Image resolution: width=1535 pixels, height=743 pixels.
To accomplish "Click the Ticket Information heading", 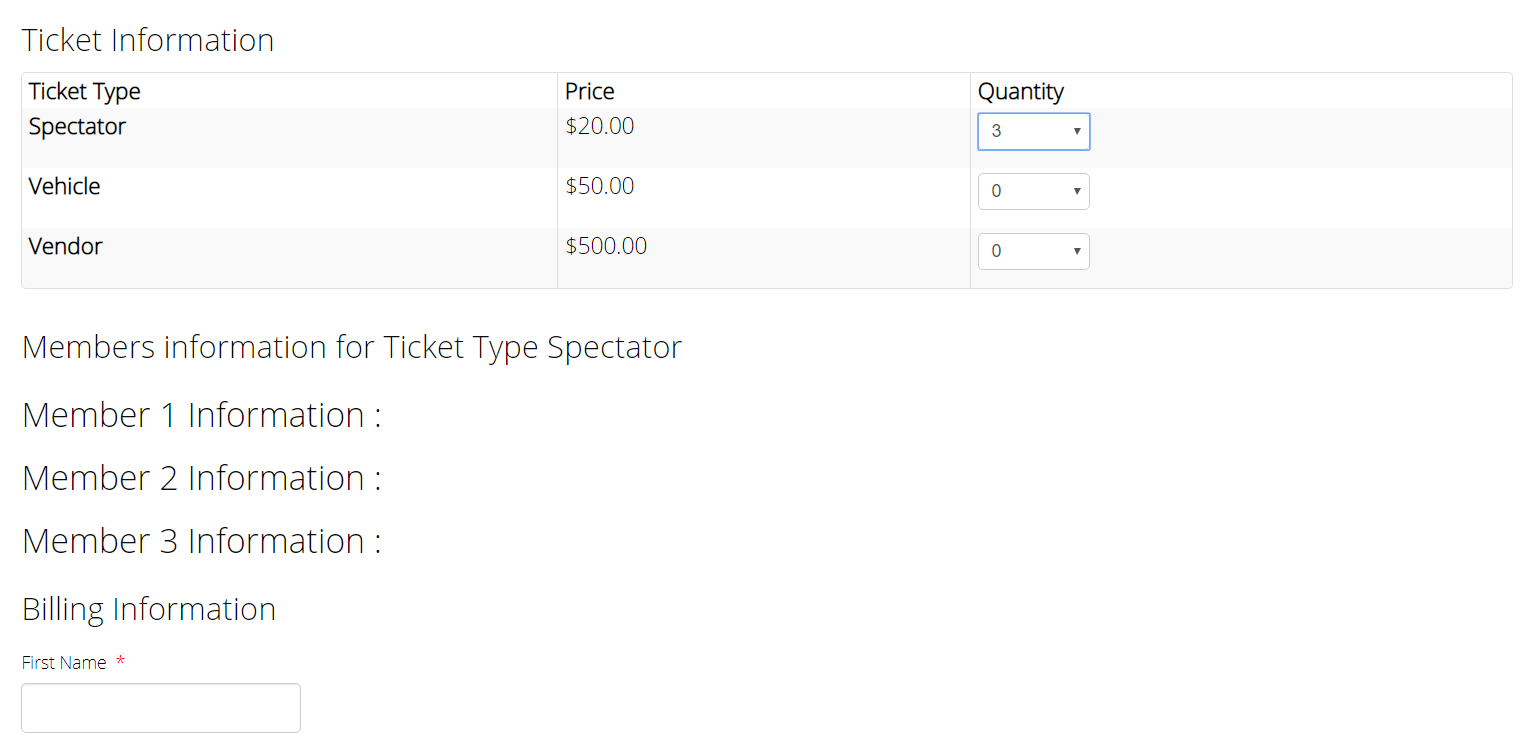I will [x=148, y=41].
